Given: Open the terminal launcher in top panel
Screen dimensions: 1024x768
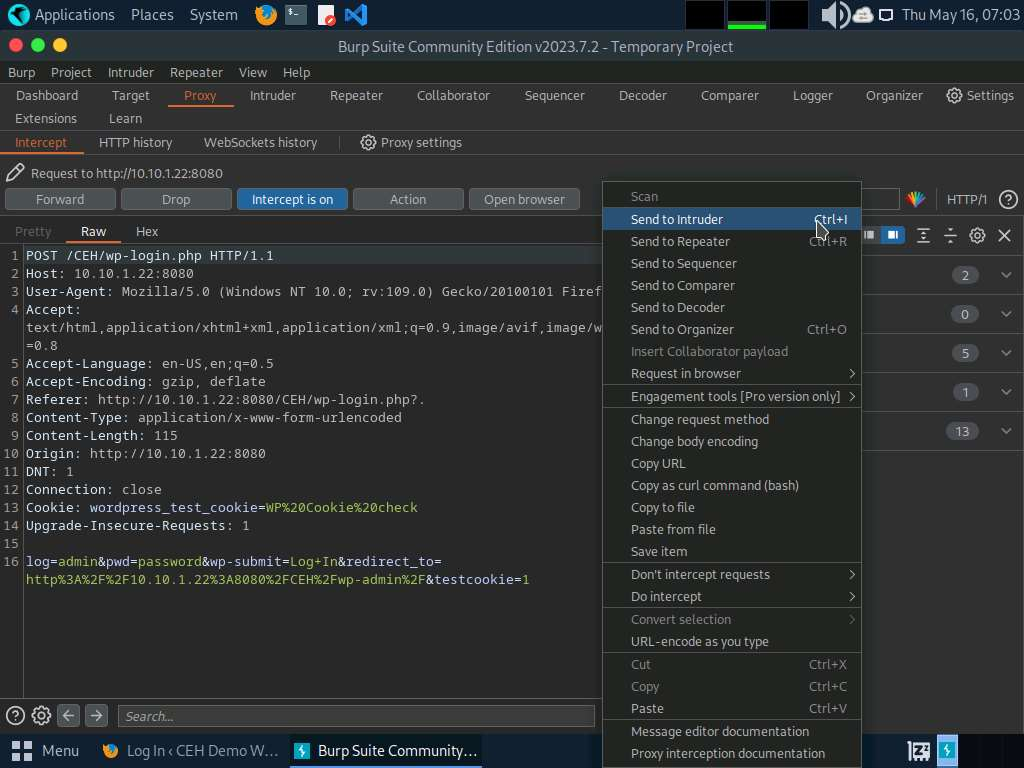Looking at the screenshot, I should 295,15.
